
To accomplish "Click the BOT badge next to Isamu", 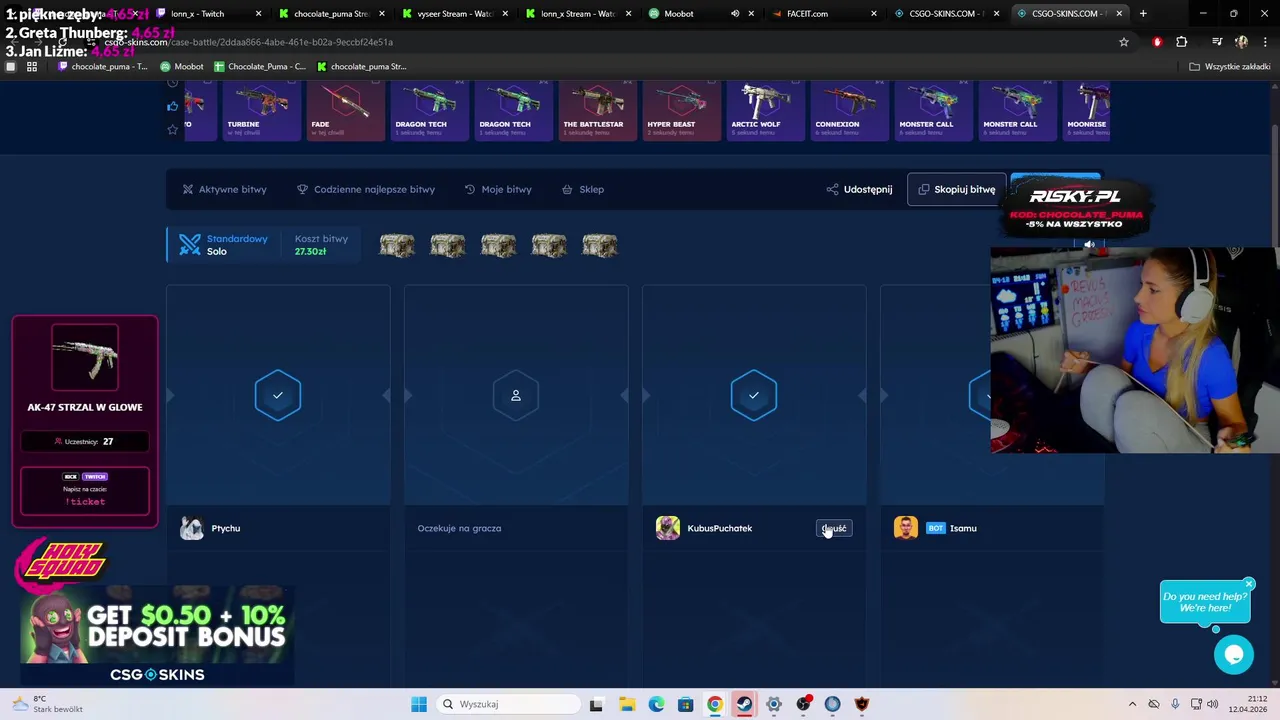I will [935, 528].
